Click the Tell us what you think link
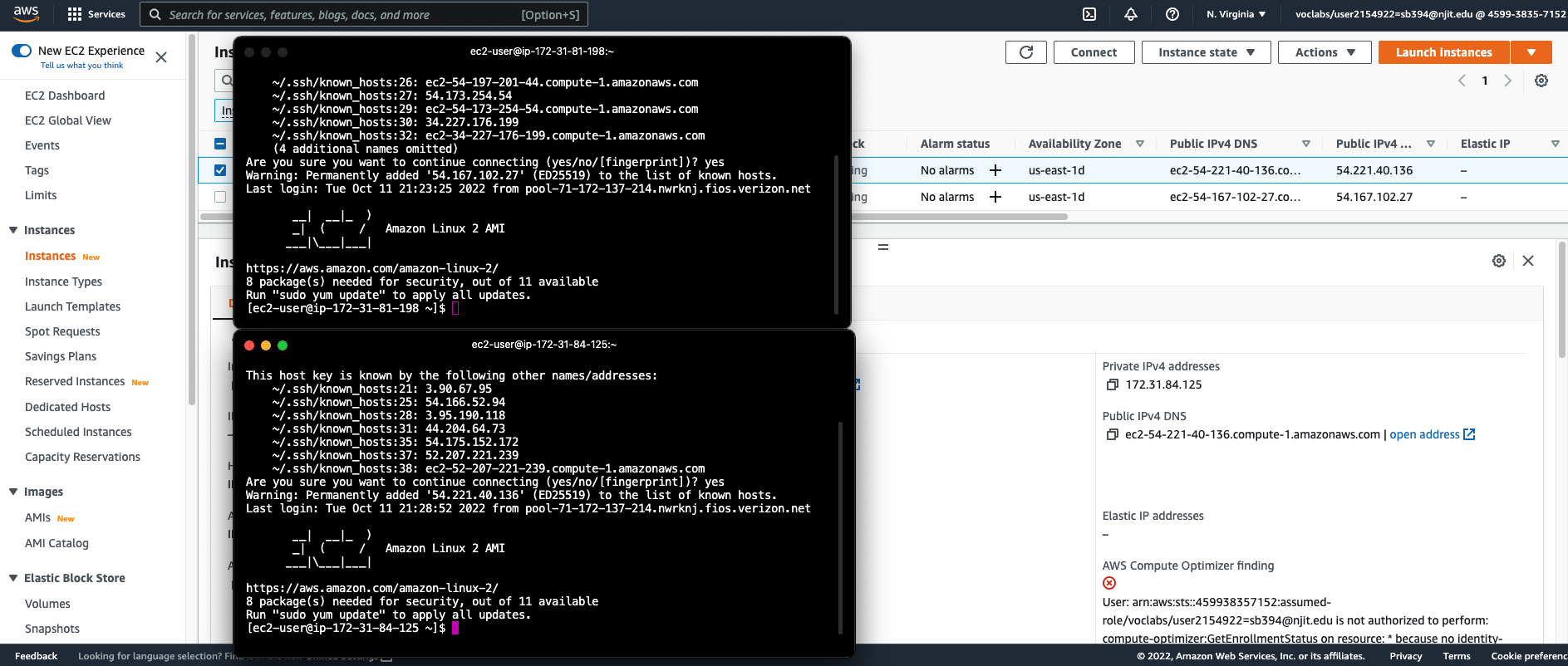This screenshot has width=1568, height=666. point(81,66)
